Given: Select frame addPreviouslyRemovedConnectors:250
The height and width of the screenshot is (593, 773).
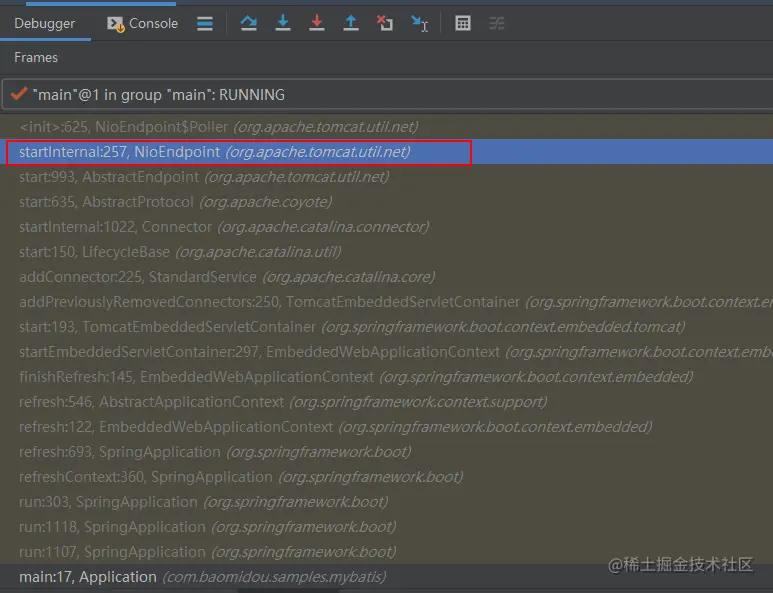Looking at the screenshot, I should (x=386, y=302).
